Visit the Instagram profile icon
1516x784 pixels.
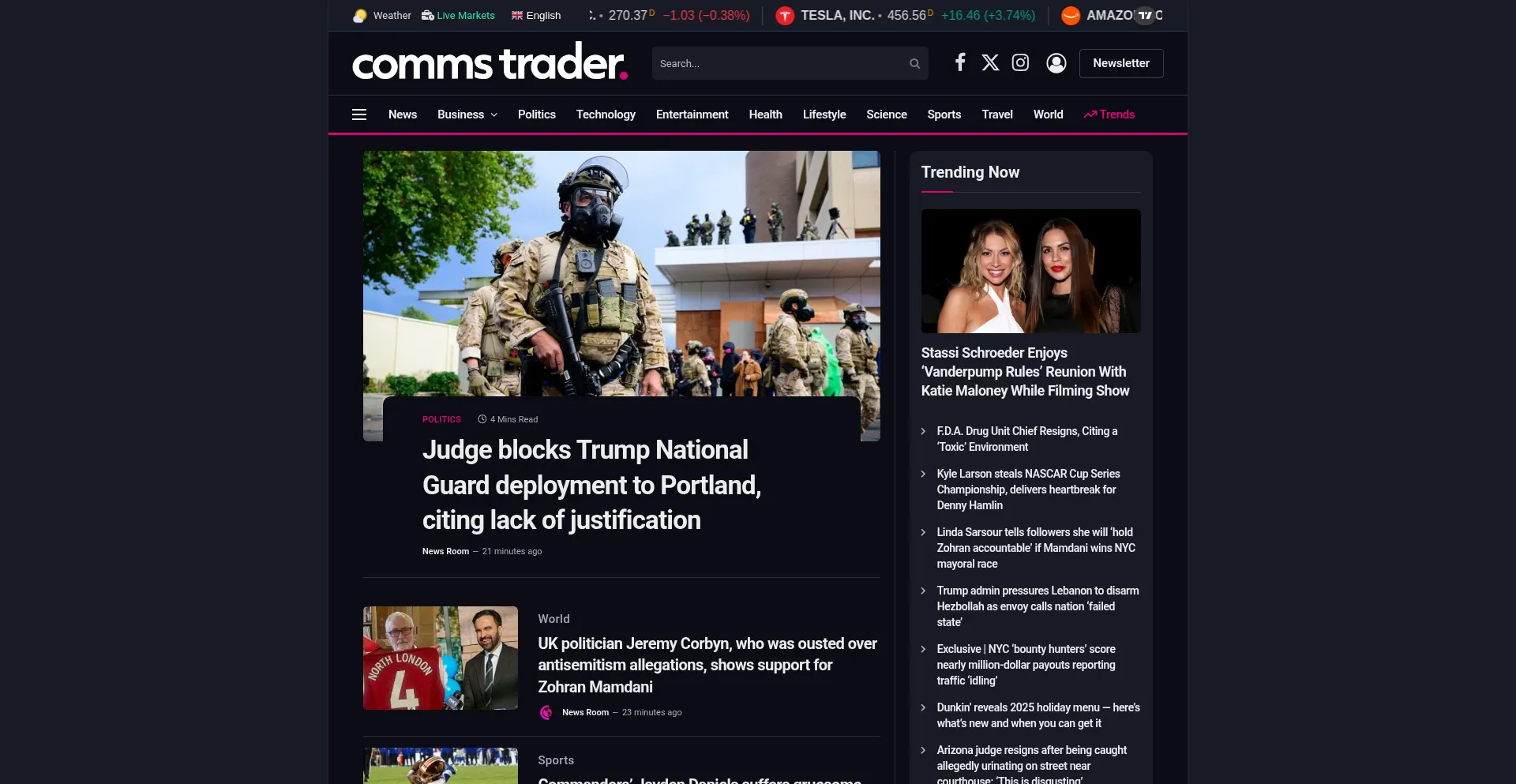(x=1020, y=62)
